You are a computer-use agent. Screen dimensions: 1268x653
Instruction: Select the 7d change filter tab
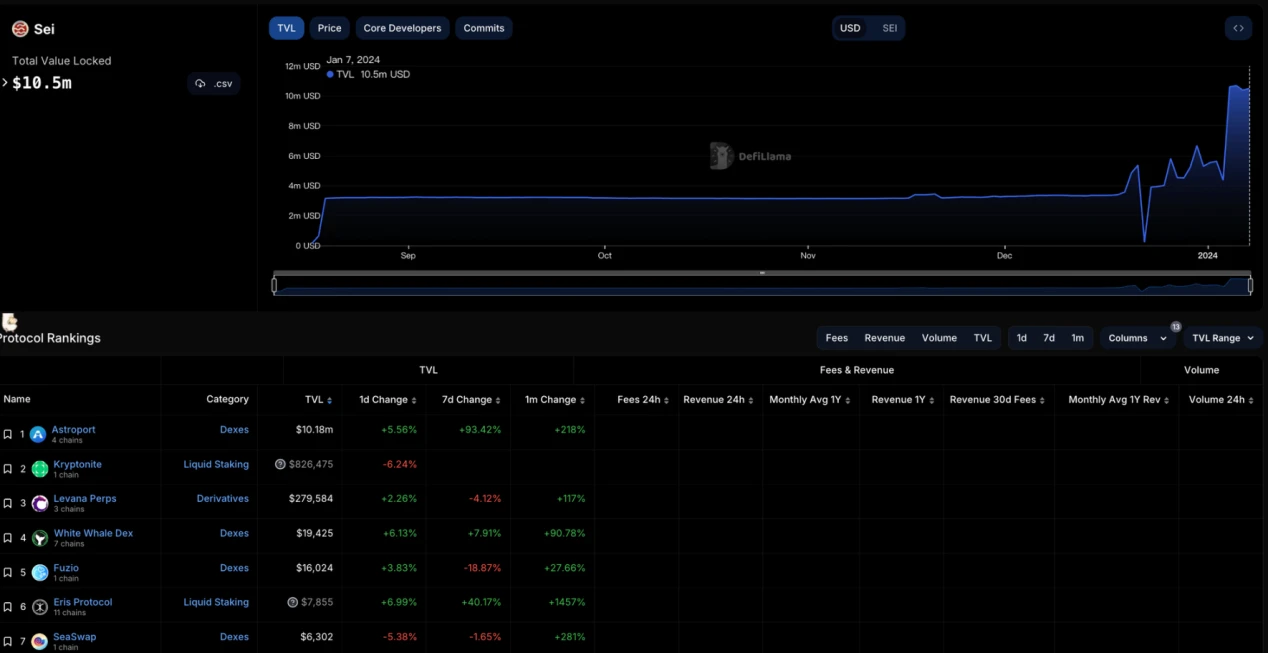coord(1049,338)
